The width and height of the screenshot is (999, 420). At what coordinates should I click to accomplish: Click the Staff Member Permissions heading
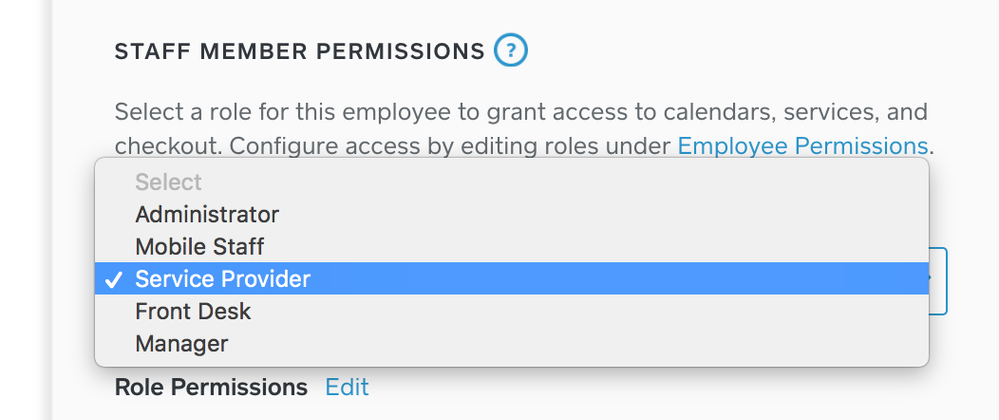299,51
